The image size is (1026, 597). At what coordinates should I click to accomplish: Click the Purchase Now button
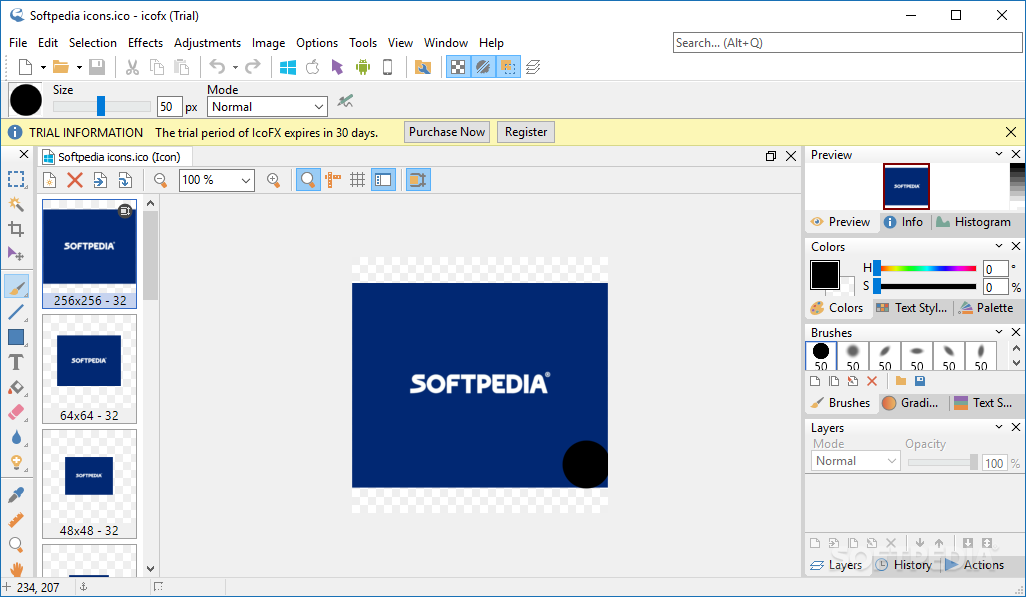click(x=447, y=132)
